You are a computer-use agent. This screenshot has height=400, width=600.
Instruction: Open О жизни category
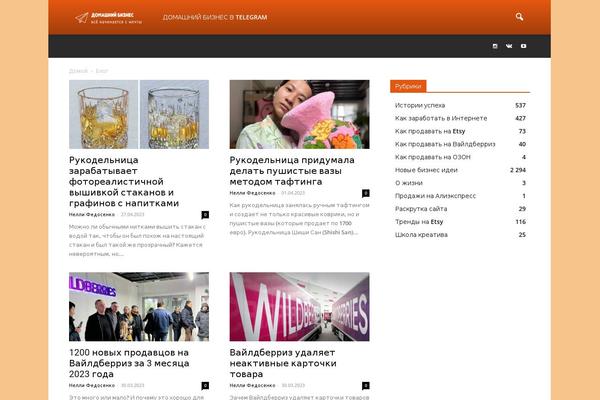point(409,183)
